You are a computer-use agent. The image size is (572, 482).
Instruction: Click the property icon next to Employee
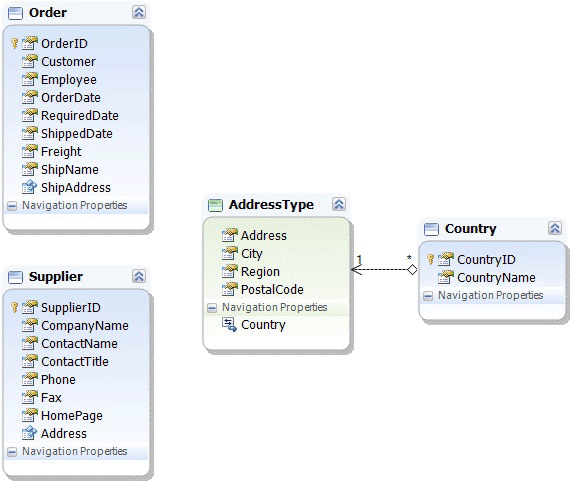30,79
